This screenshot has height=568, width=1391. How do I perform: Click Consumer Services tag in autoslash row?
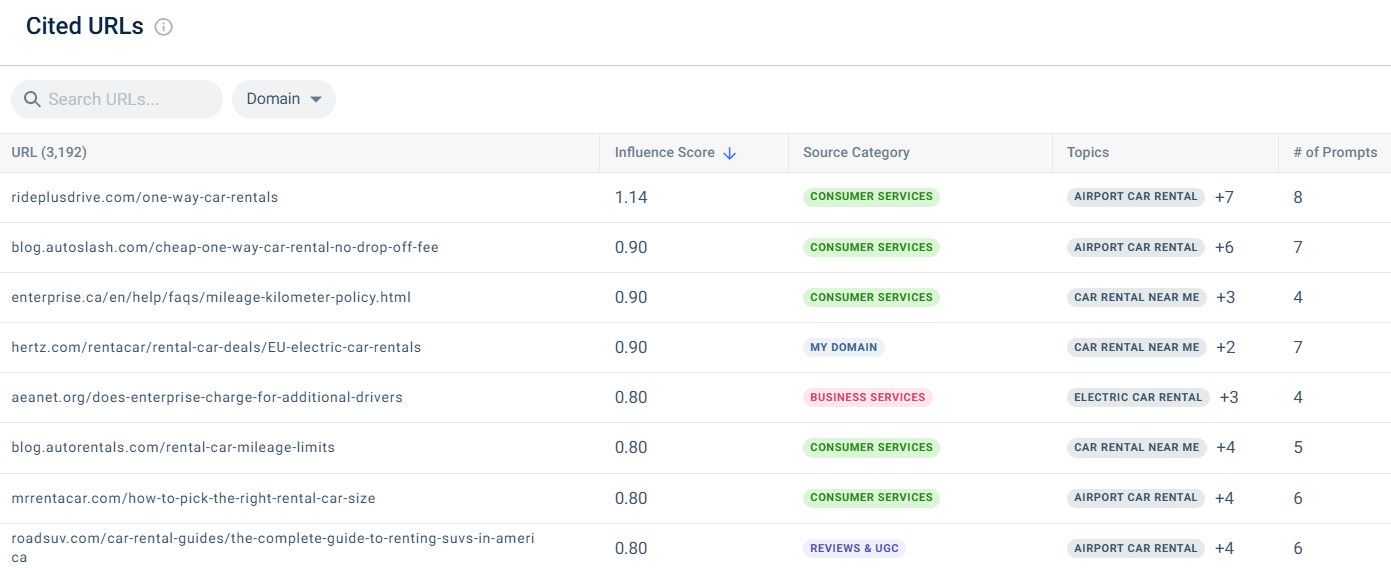pos(871,247)
